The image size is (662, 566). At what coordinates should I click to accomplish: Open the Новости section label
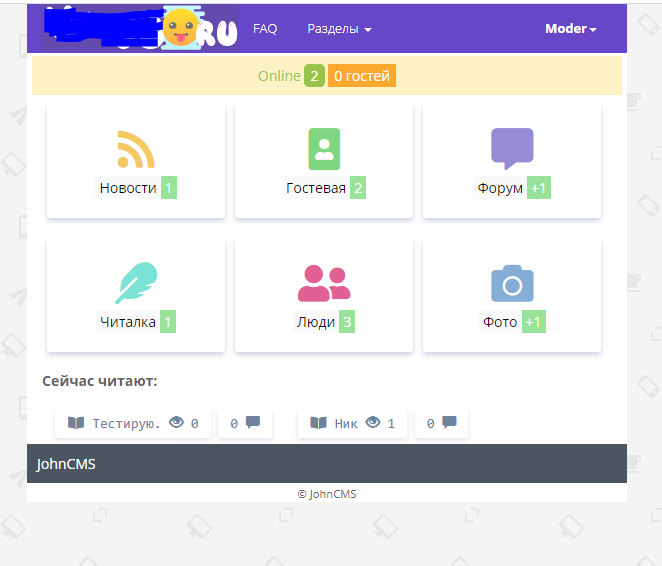128,188
